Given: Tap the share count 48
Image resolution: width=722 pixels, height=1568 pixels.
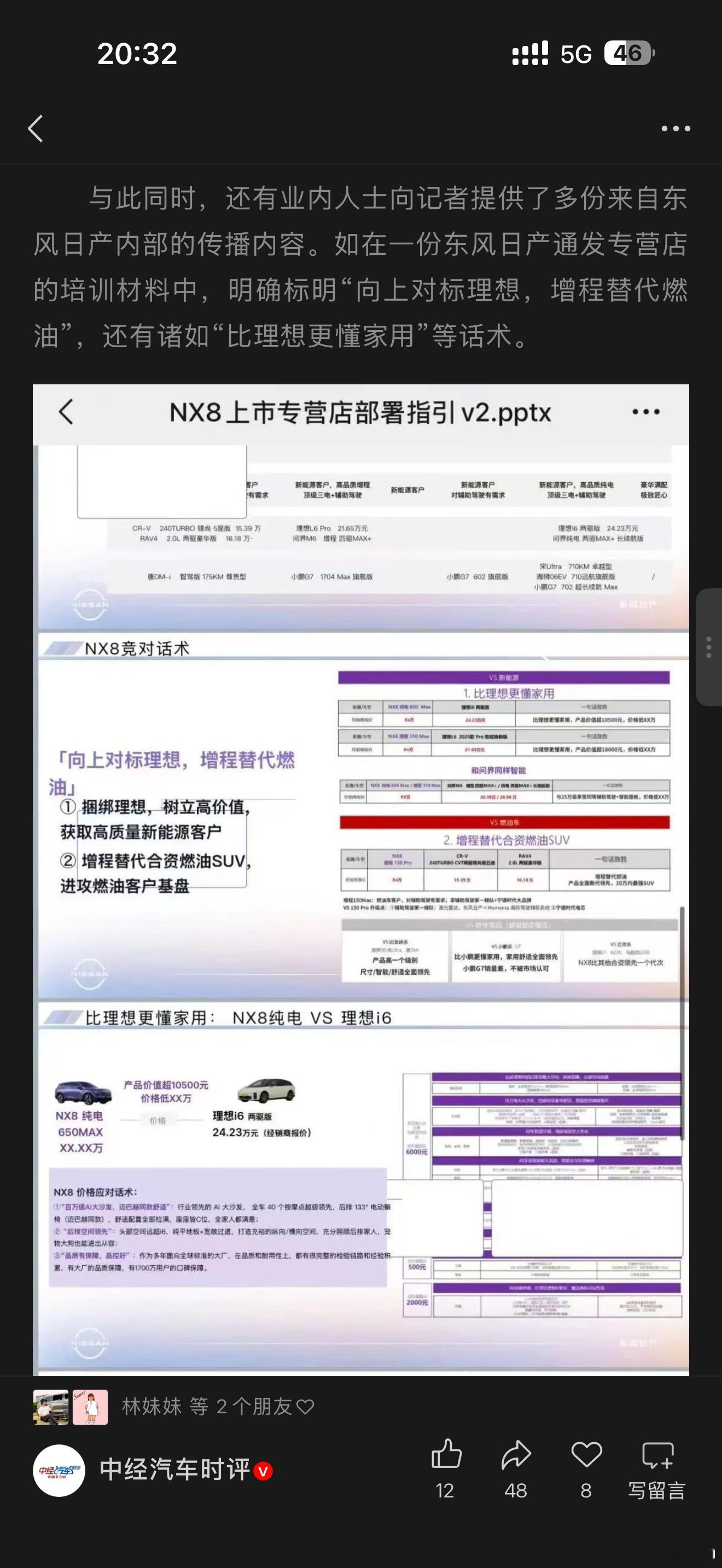Looking at the screenshot, I should (516, 1491).
